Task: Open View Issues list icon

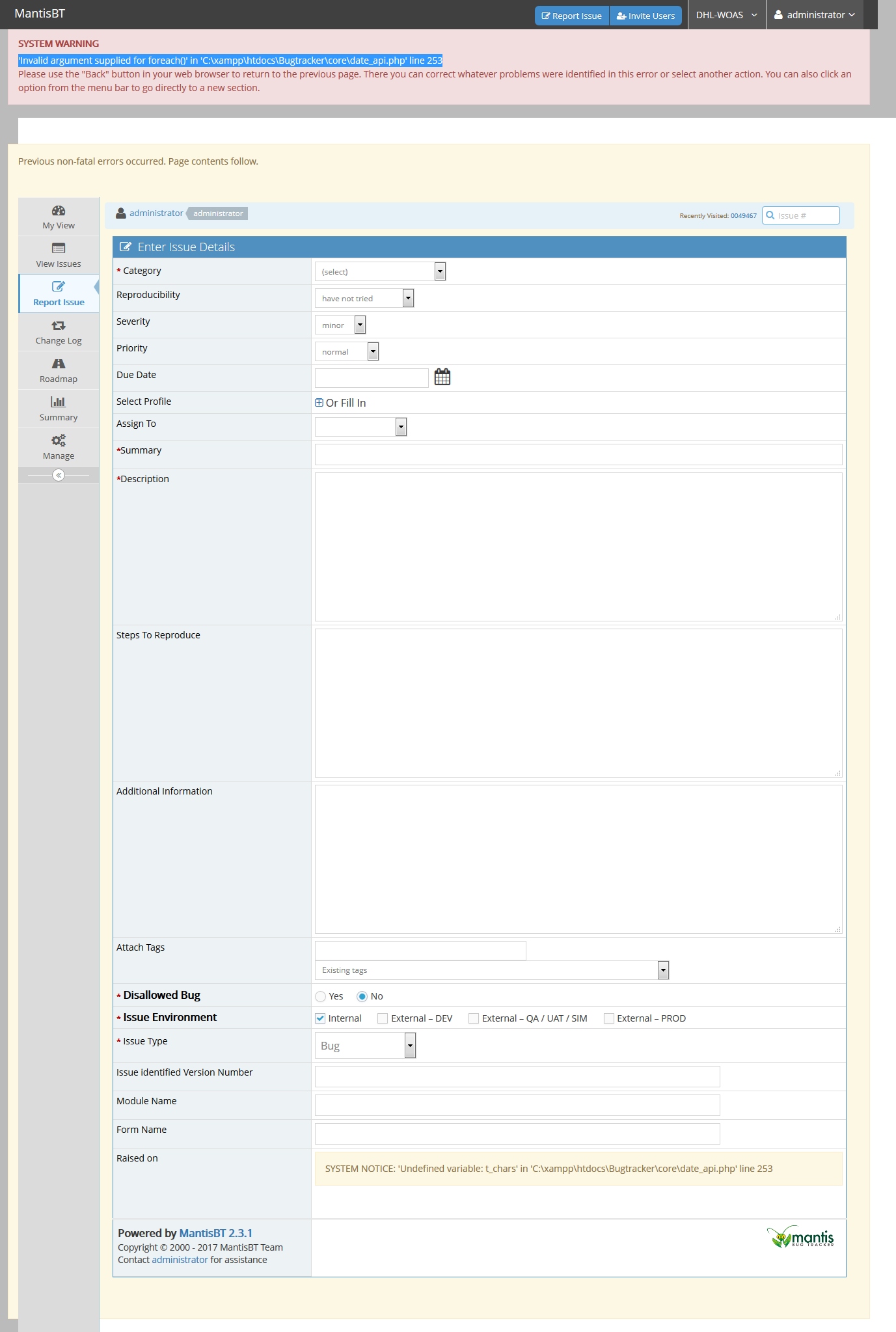Action: [59, 249]
